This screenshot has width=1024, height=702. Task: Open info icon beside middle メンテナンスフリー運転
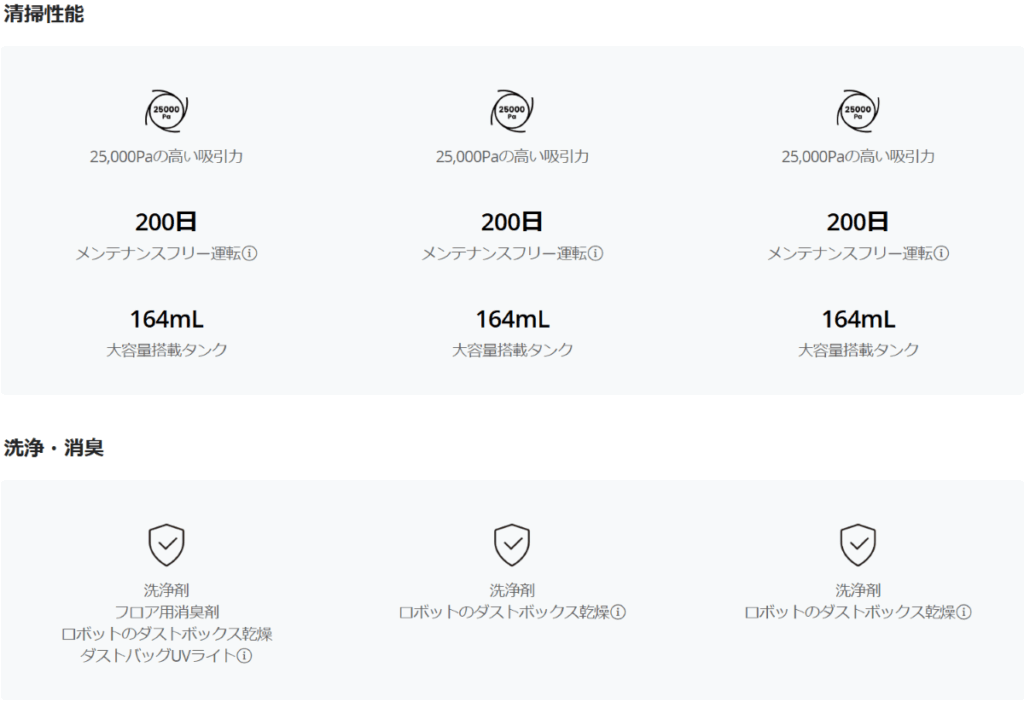pos(596,254)
